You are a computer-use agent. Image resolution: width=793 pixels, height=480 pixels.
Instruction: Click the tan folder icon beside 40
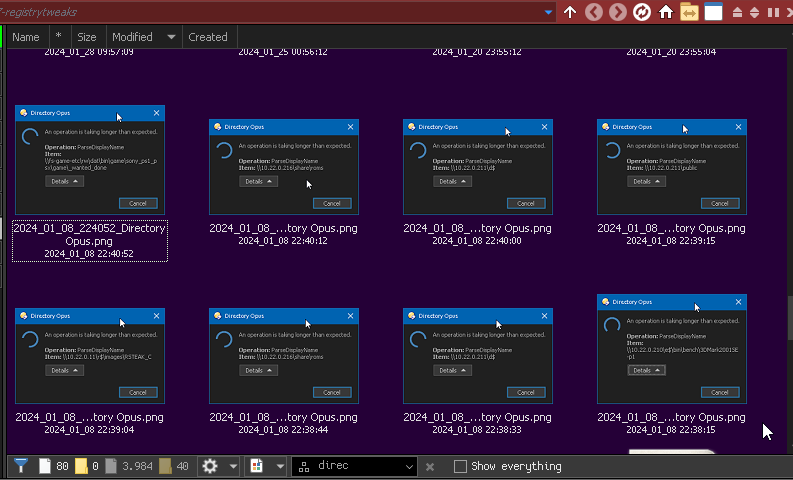[165, 466]
